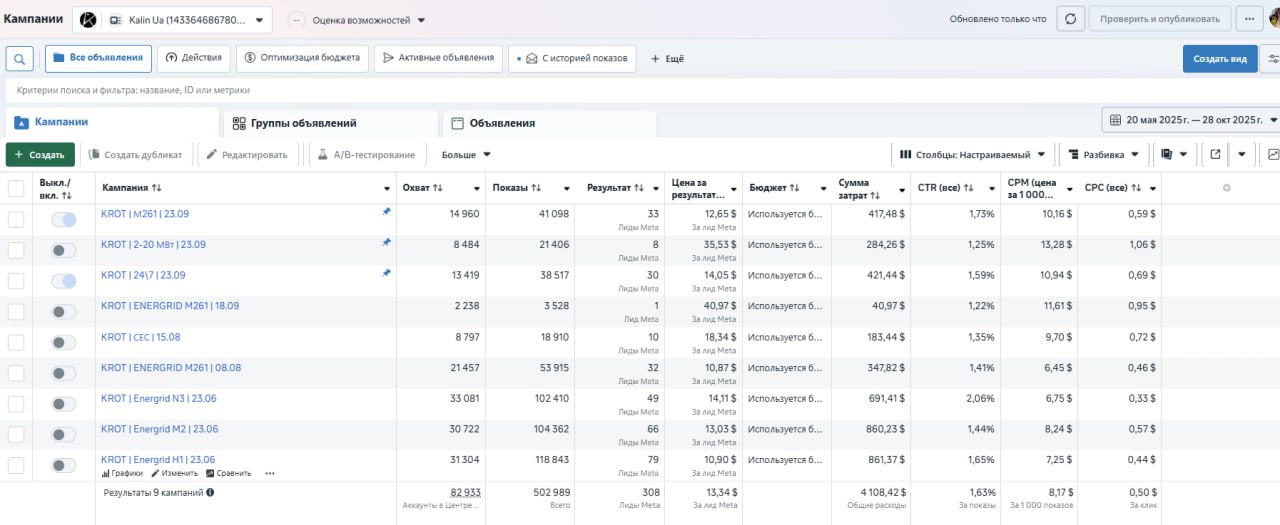
Task: Open the Разбивка breakdown dropdown
Action: (x=1103, y=155)
